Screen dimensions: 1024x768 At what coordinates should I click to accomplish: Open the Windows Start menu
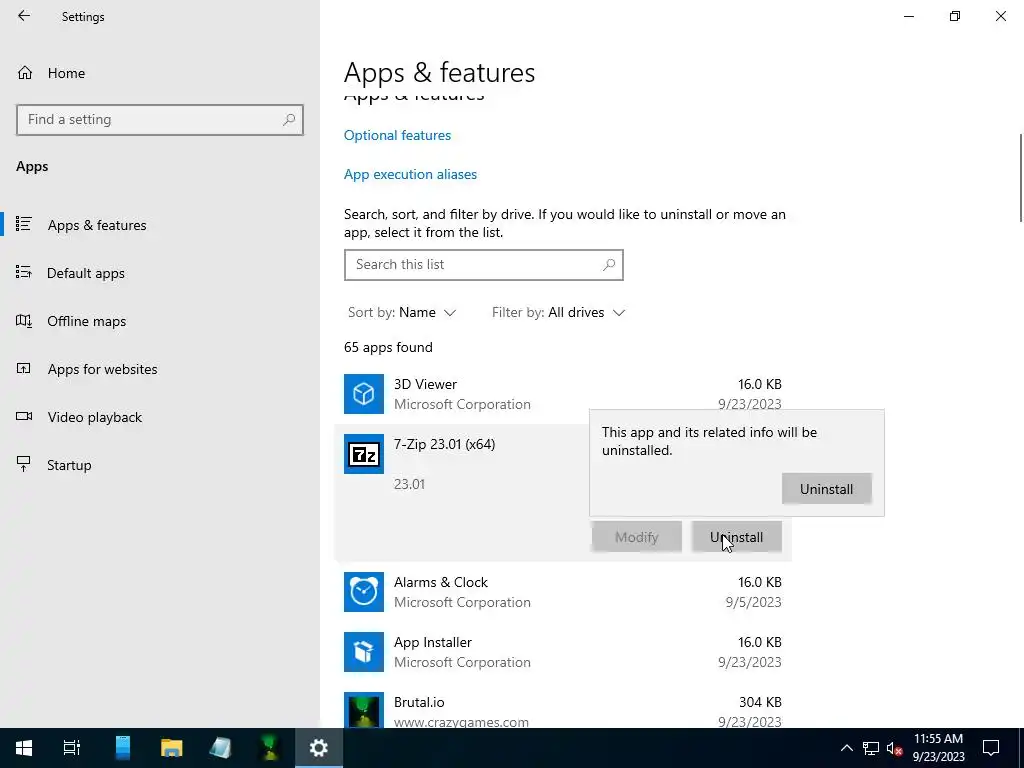pyautogui.click(x=24, y=748)
